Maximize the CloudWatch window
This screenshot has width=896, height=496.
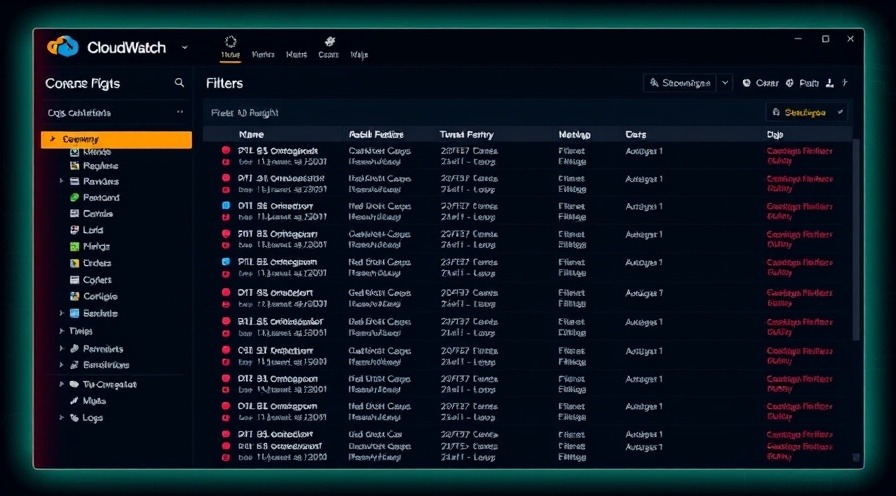pyautogui.click(x=826, y=39)
